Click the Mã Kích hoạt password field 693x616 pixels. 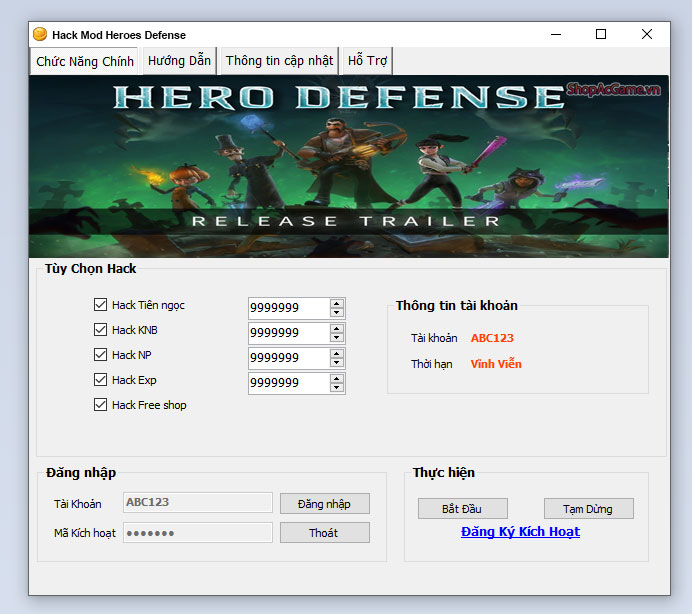(x=198, y=532)
